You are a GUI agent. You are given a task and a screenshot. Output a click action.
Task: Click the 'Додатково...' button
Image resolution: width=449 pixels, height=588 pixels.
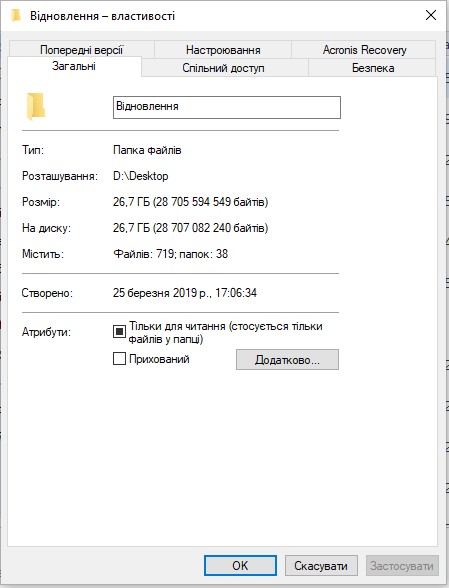pos(287,360)
